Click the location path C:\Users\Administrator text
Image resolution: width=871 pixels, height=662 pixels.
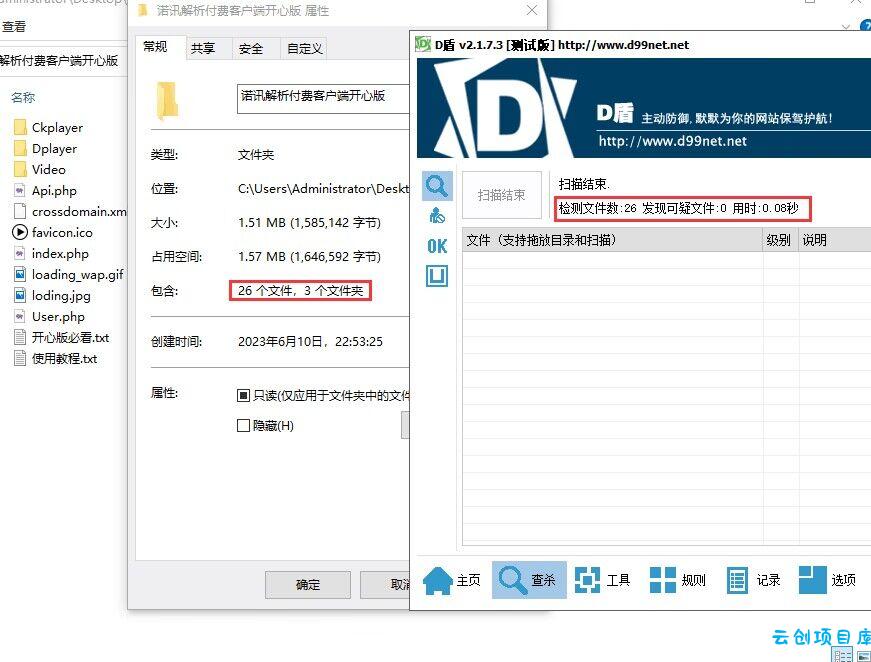click(323, 189)
